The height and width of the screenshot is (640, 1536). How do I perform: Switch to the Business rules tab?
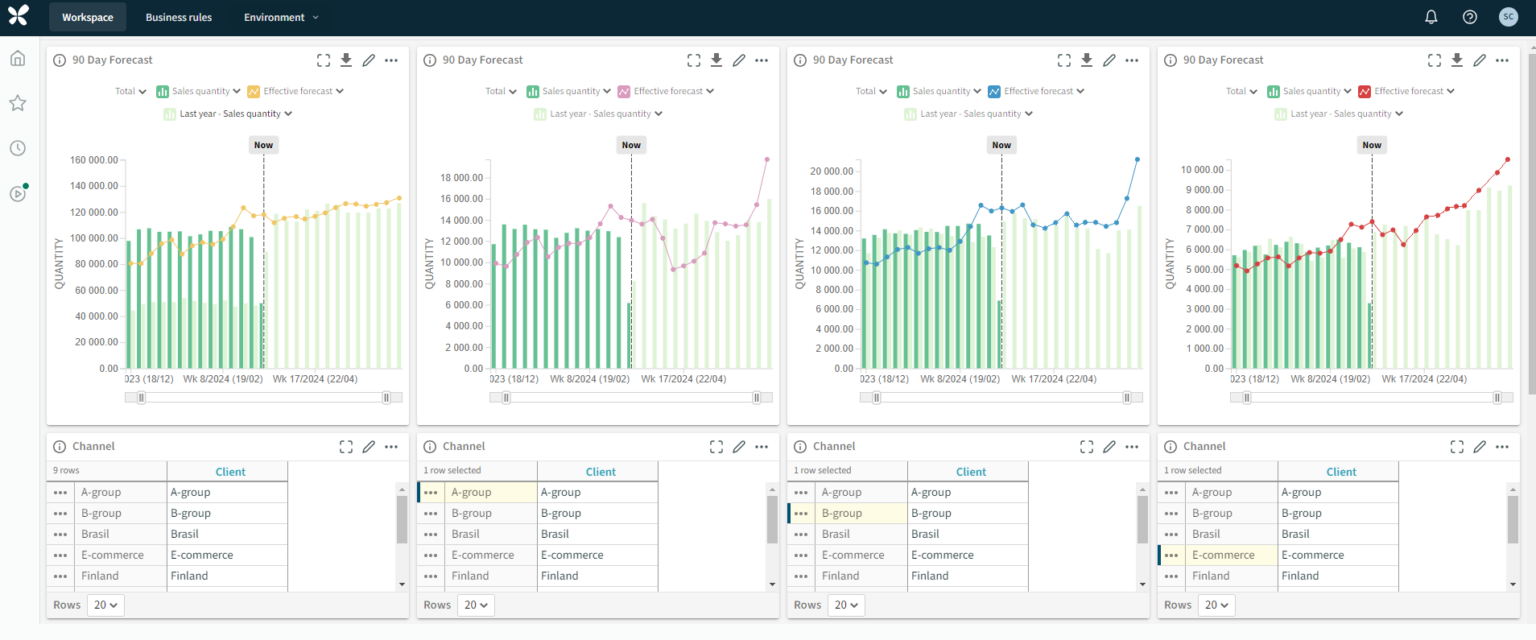(x=179, y=16)
